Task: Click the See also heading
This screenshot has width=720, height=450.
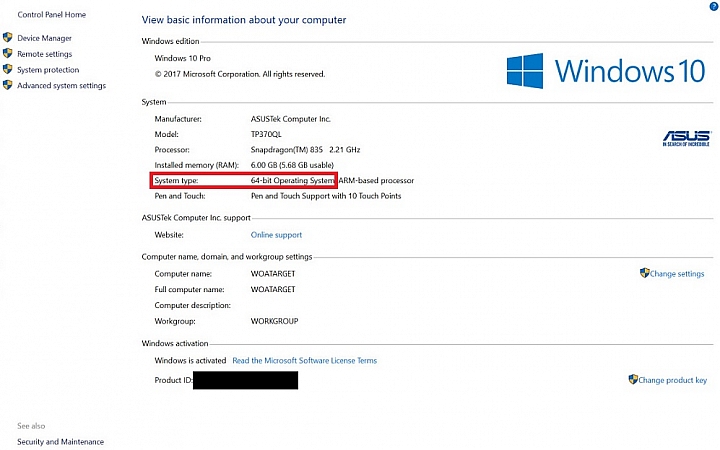Action: 31,426
